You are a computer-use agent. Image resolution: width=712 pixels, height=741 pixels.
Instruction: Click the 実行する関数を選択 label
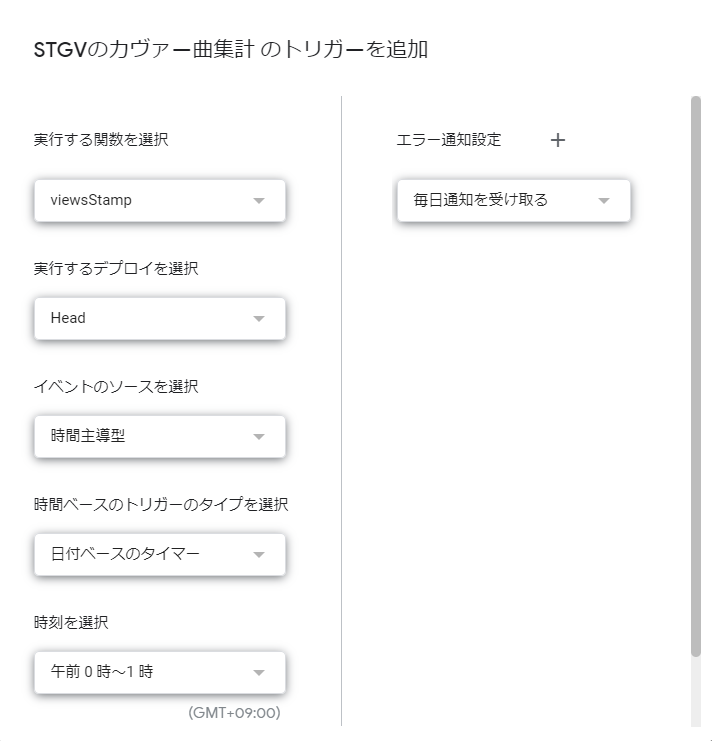click(x=101, y=139)
